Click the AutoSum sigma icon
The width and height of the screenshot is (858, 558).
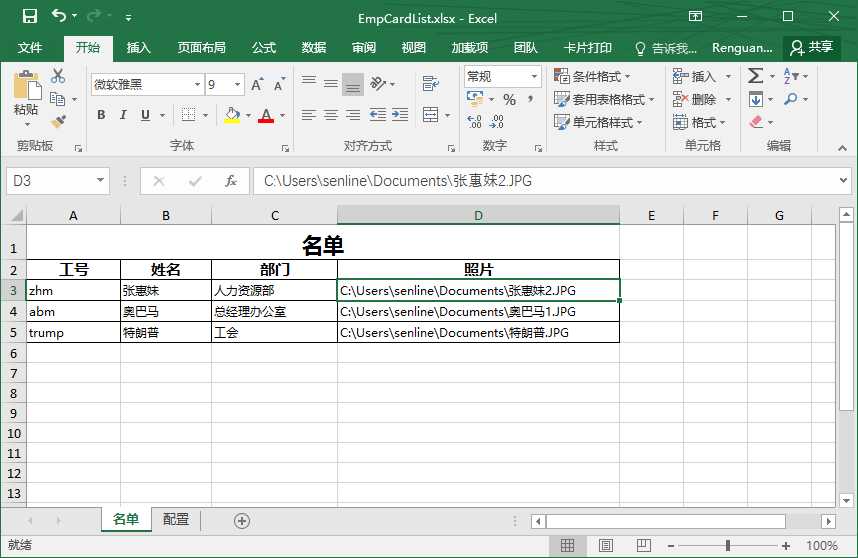755,75
